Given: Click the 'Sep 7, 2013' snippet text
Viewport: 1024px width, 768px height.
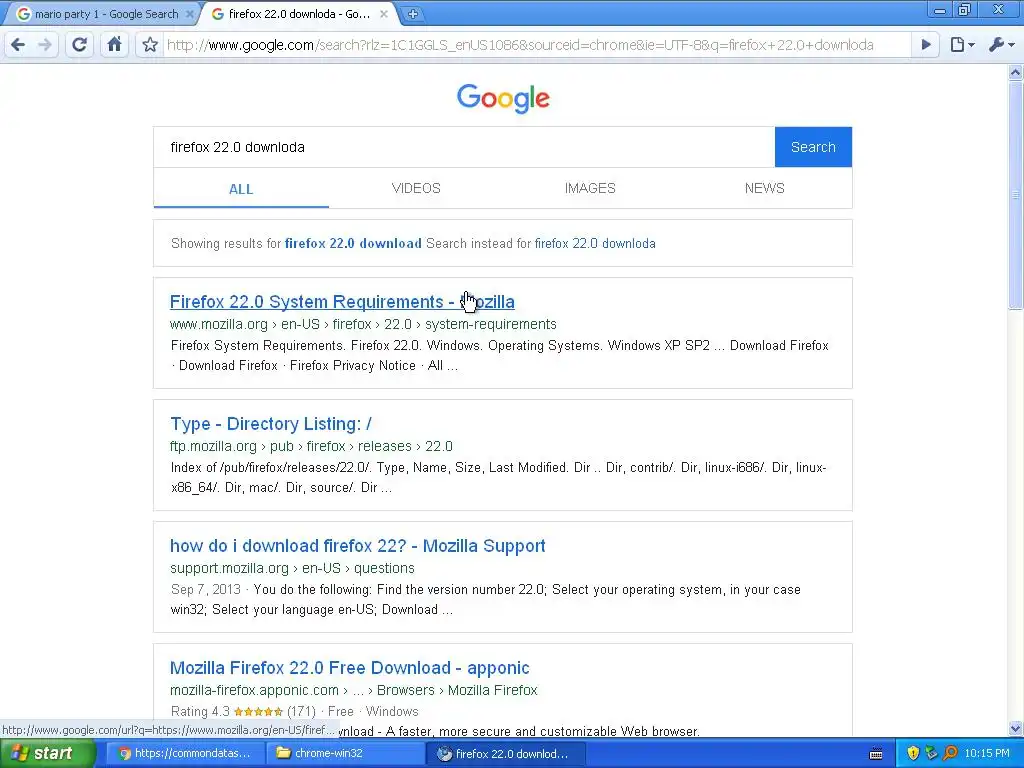Looking at the screenshot, I should pyautogui.click(x=206, y=590).
